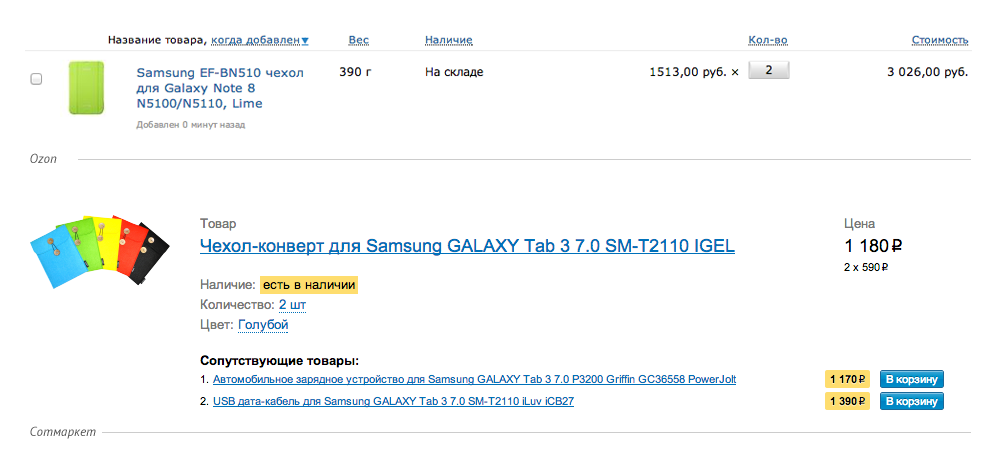Add the 1 390 ₽ USB cable to cart
1000x461 pixels.
(912, 401)
